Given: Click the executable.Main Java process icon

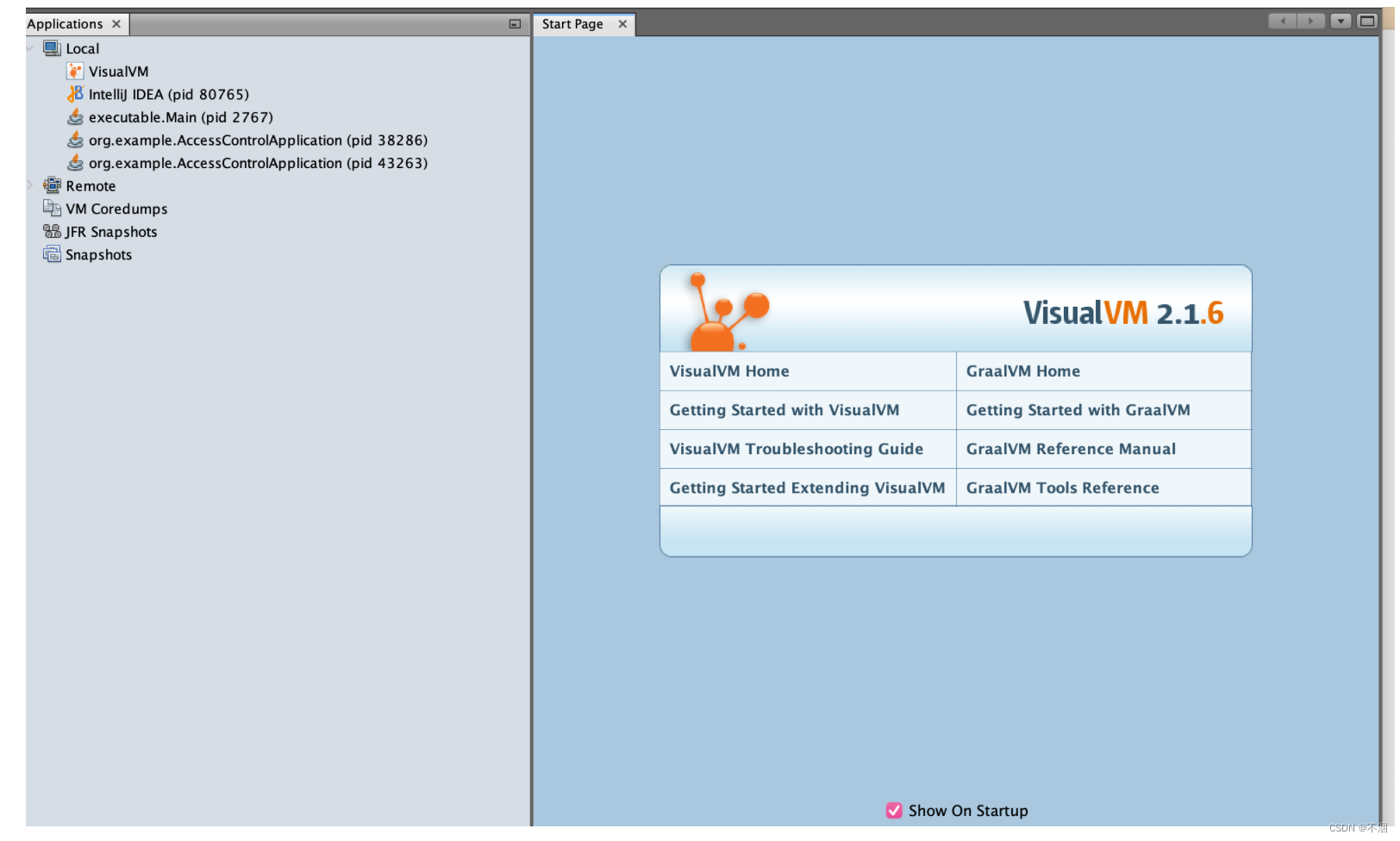Looking at the screenshot, I should [75, 117].
